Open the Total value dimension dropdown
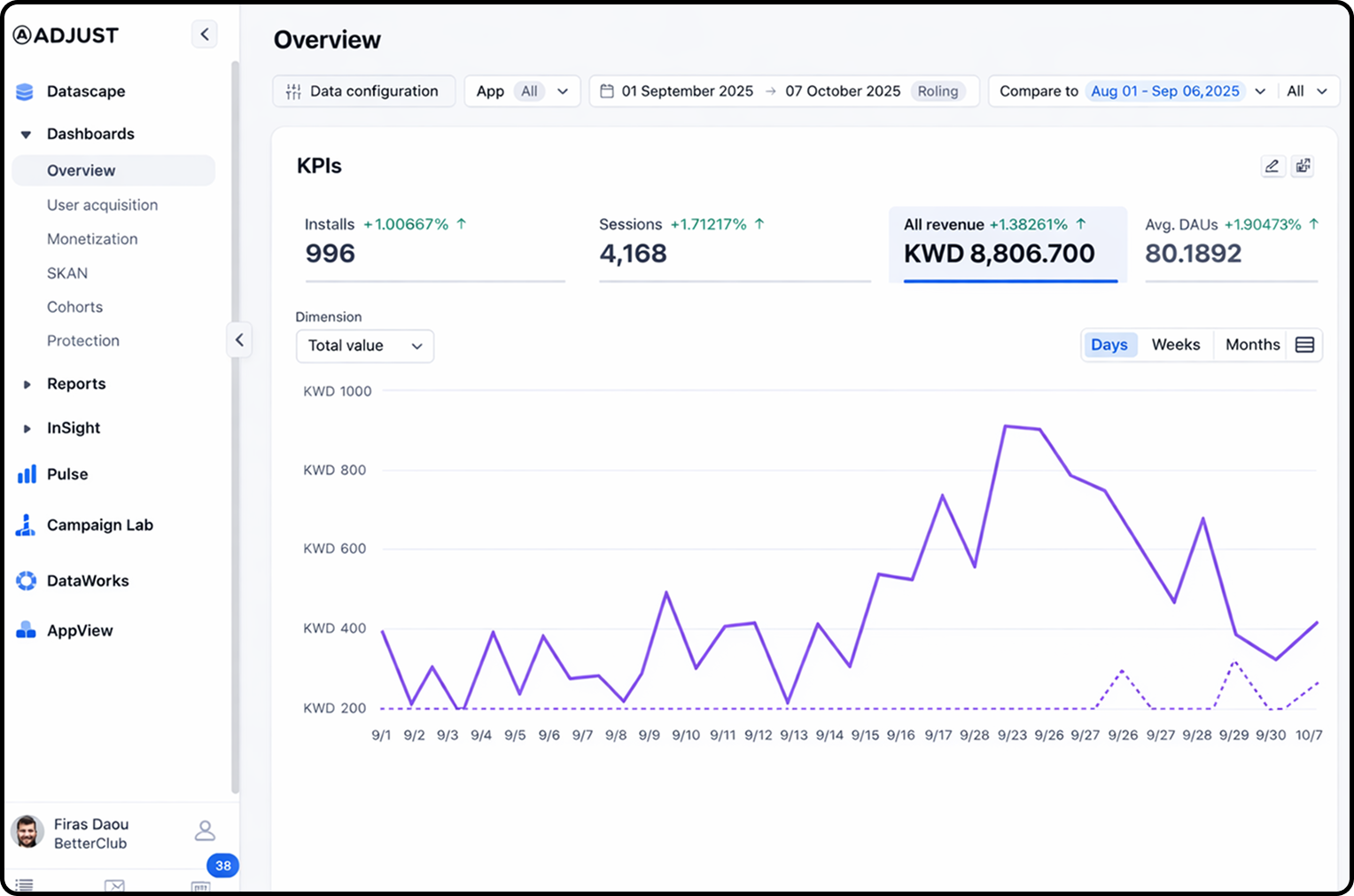Viewport: 1354px width, 896px height. click(x=364, y=346)
